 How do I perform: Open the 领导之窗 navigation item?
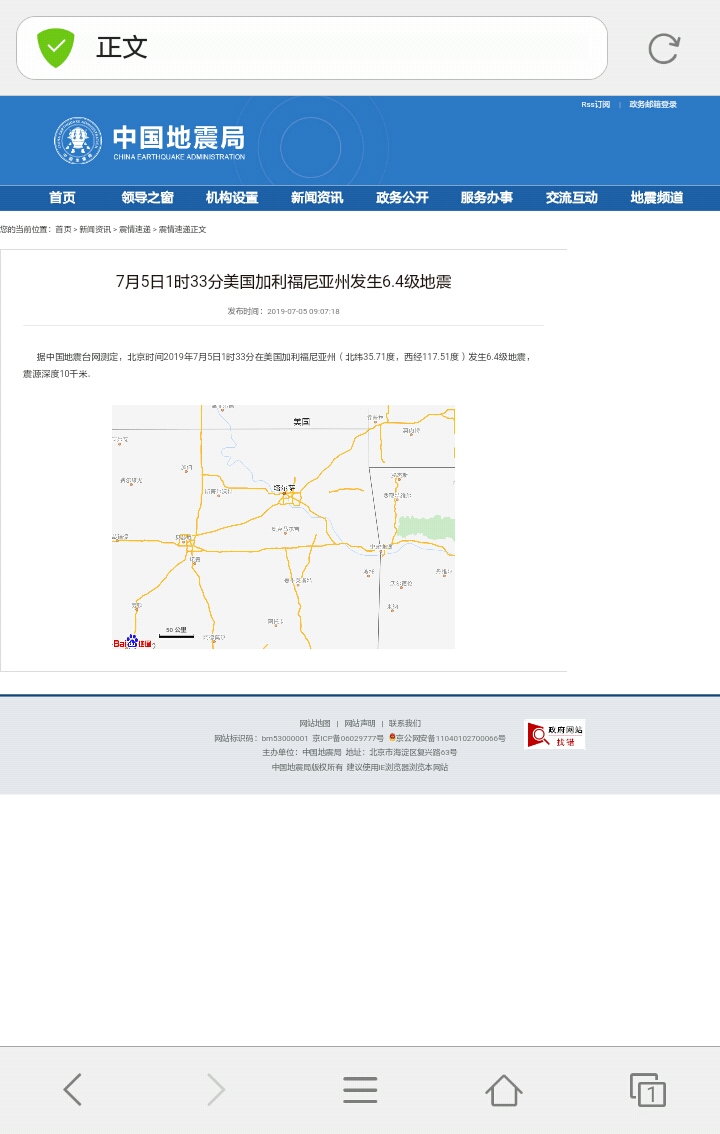tap(147, 197)
